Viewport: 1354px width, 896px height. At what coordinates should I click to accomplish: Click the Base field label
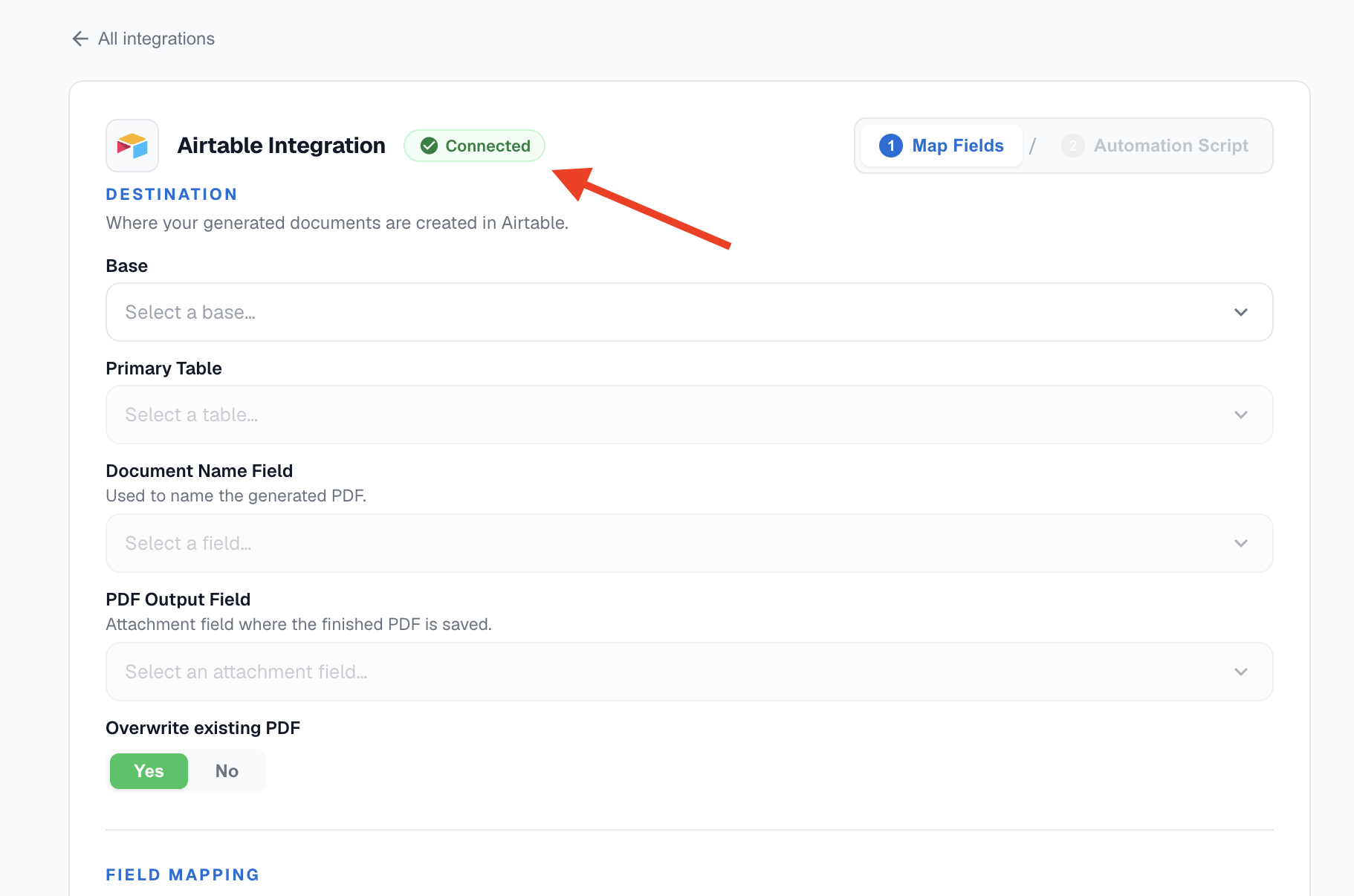point(127,266)
